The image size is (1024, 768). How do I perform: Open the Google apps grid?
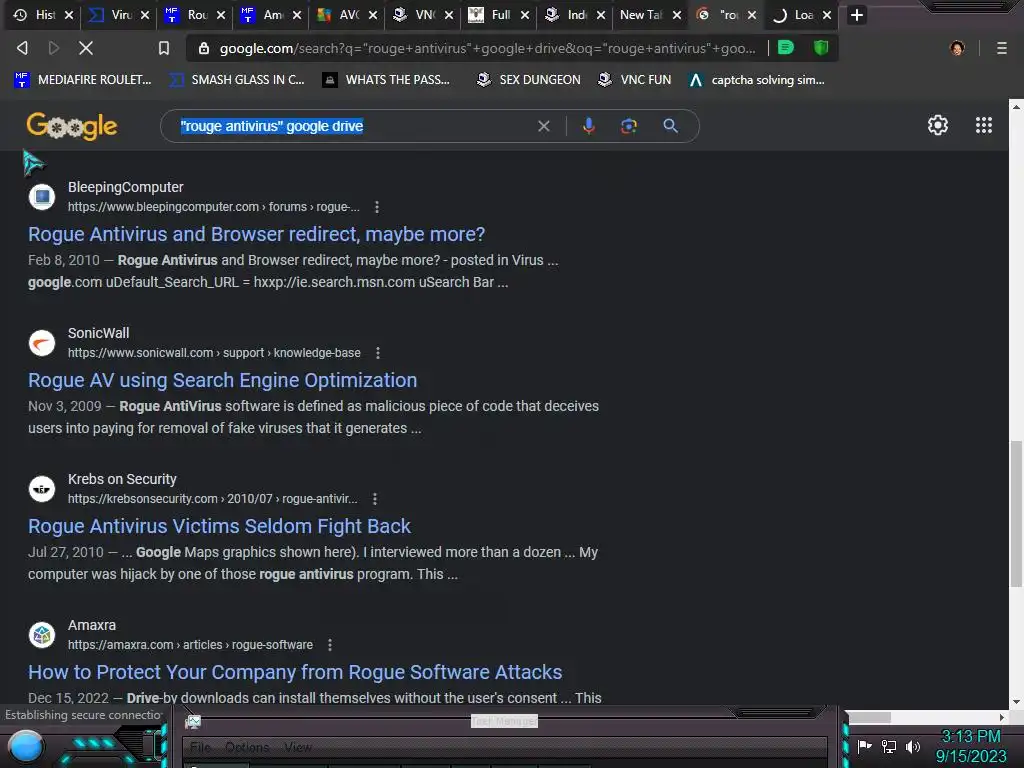[x=984, y=125]
